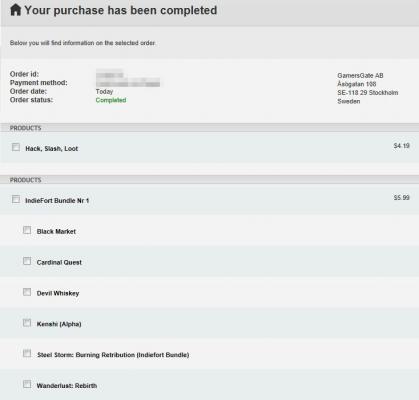This screenshot has width=419, height=400.
Task: Click the Devil Whiskey game name
Action: click(x=58, y=293)
